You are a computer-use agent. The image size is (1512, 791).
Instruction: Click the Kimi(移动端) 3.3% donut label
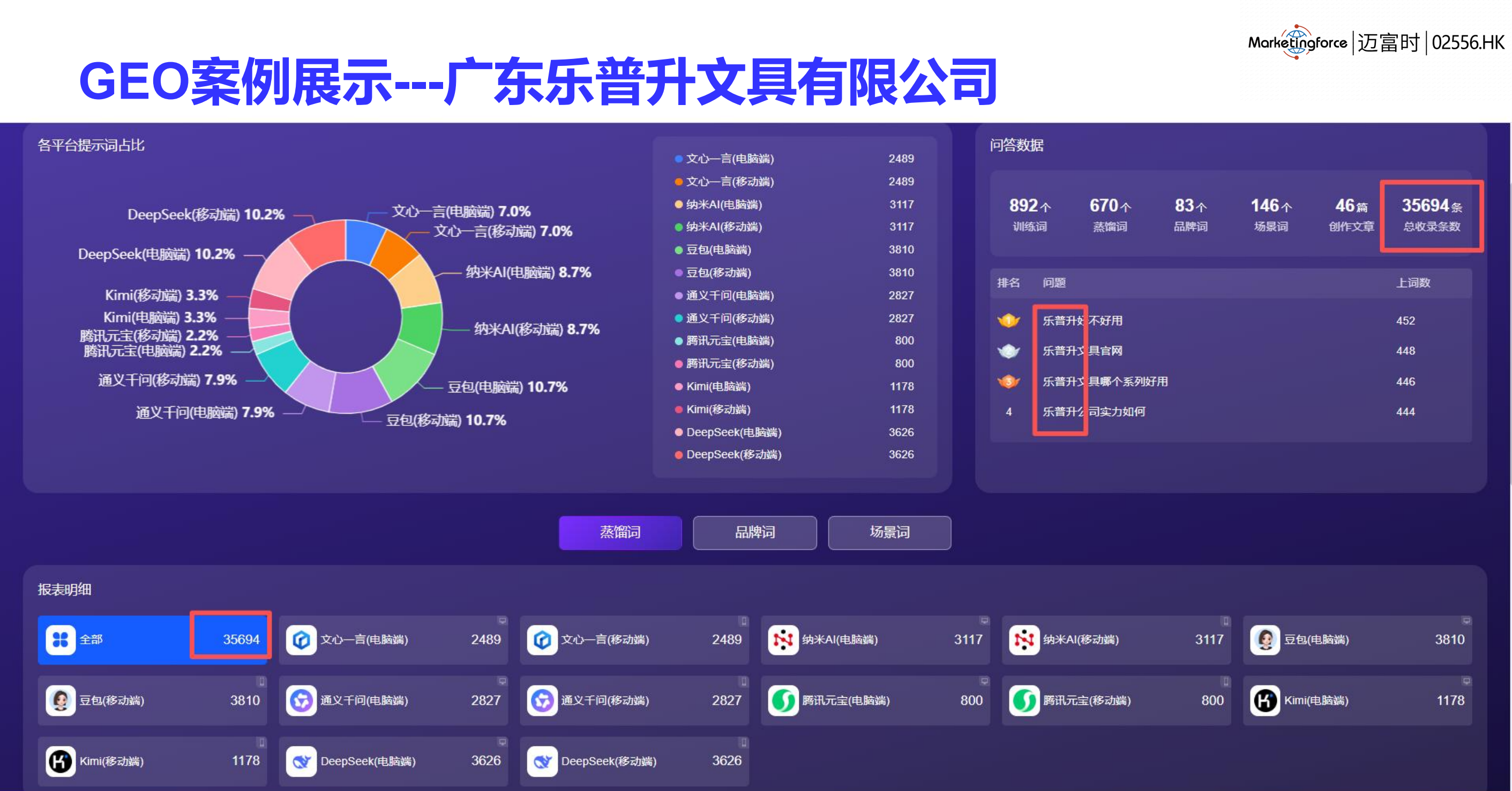click(161, 295)
